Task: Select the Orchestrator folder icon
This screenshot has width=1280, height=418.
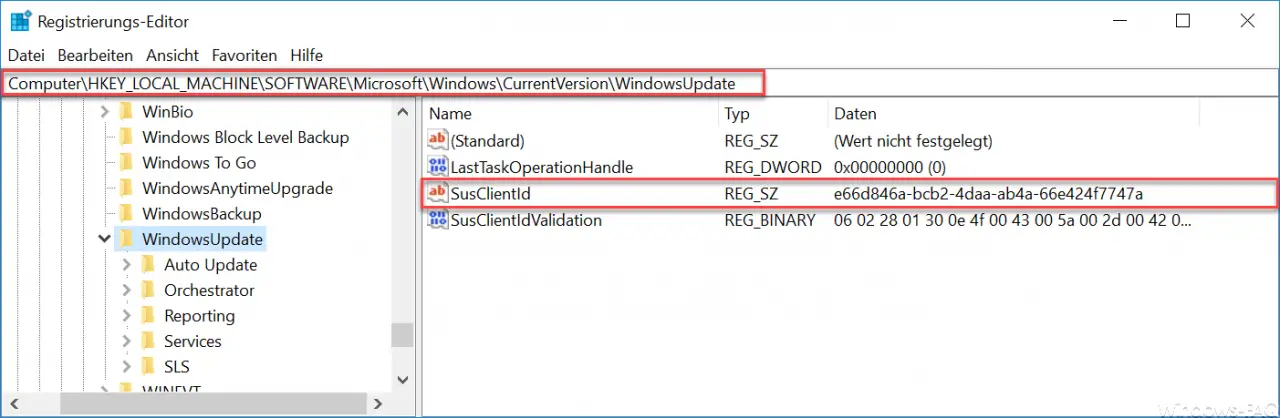Action: point(148,290)
